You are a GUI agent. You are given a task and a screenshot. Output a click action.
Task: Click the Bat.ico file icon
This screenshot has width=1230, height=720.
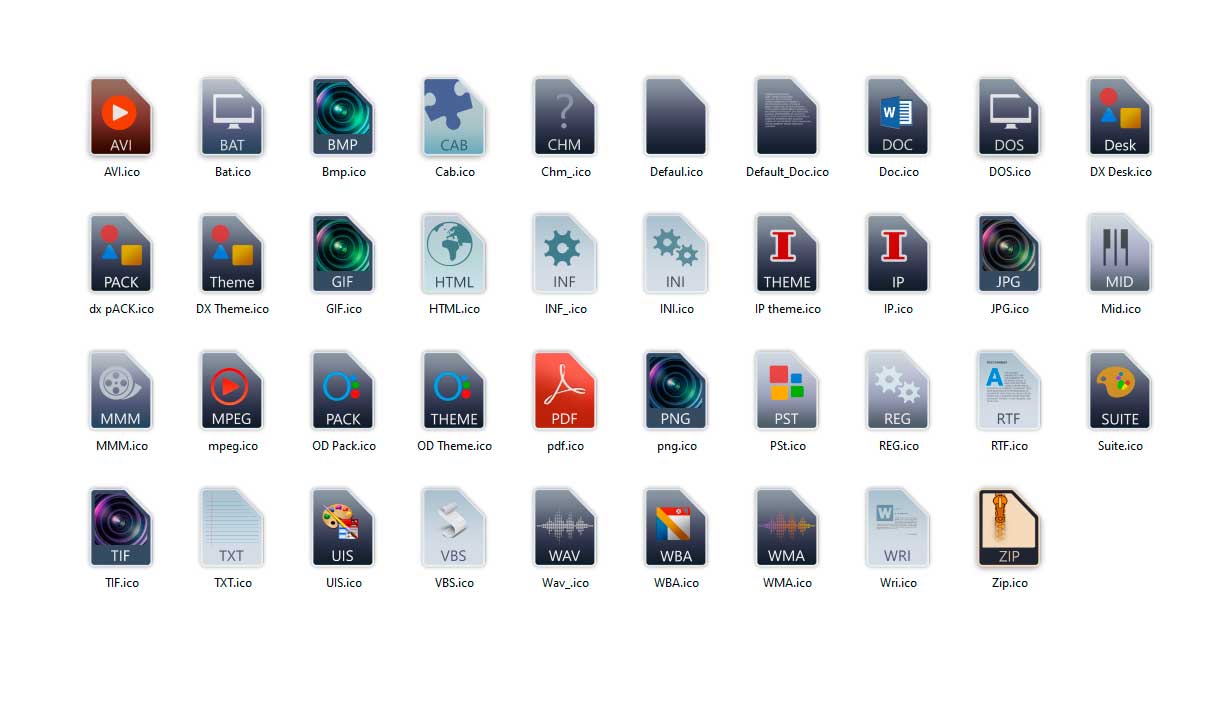pos(232,117)
